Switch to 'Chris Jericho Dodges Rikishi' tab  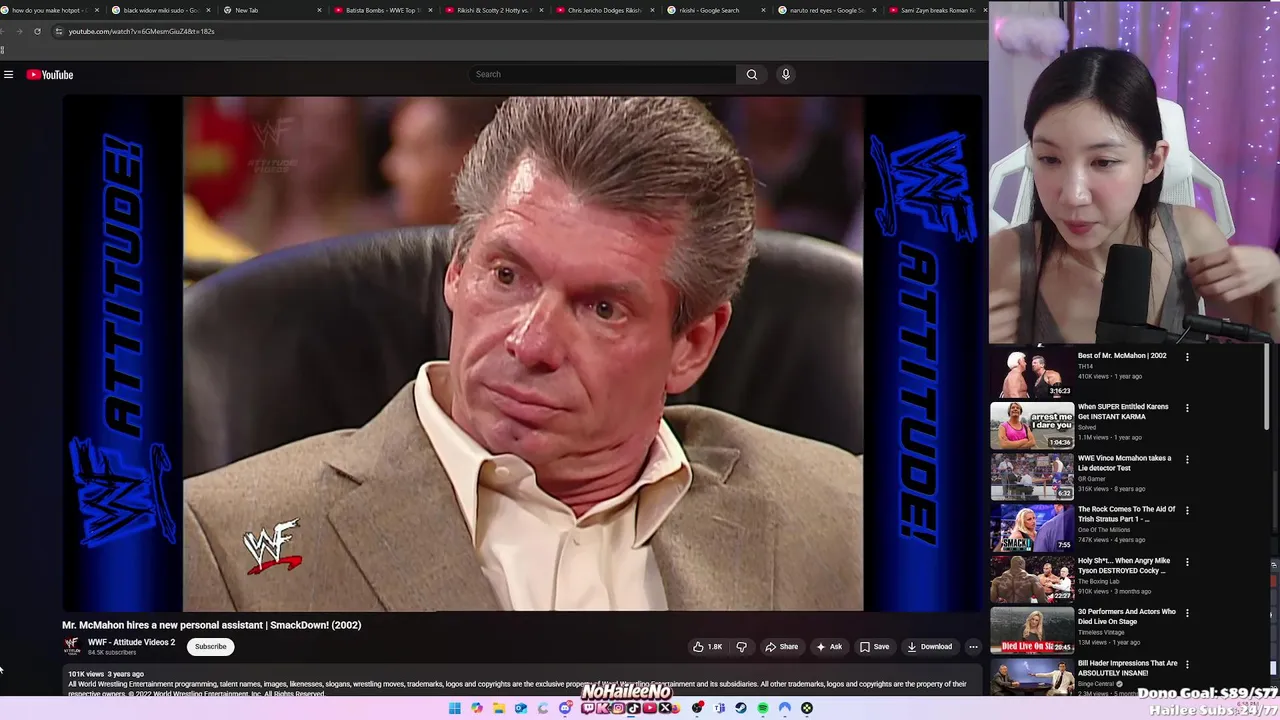[x=603, y=10]
